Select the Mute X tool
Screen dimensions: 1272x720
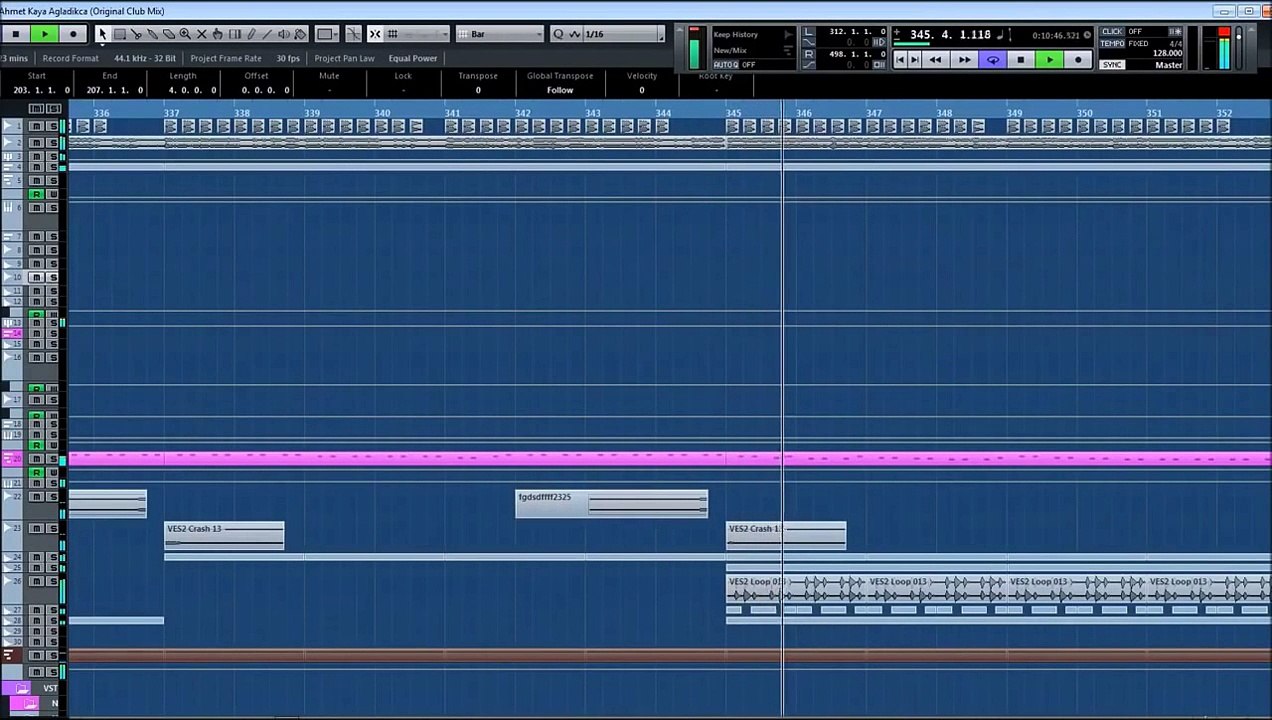(201, 34)
